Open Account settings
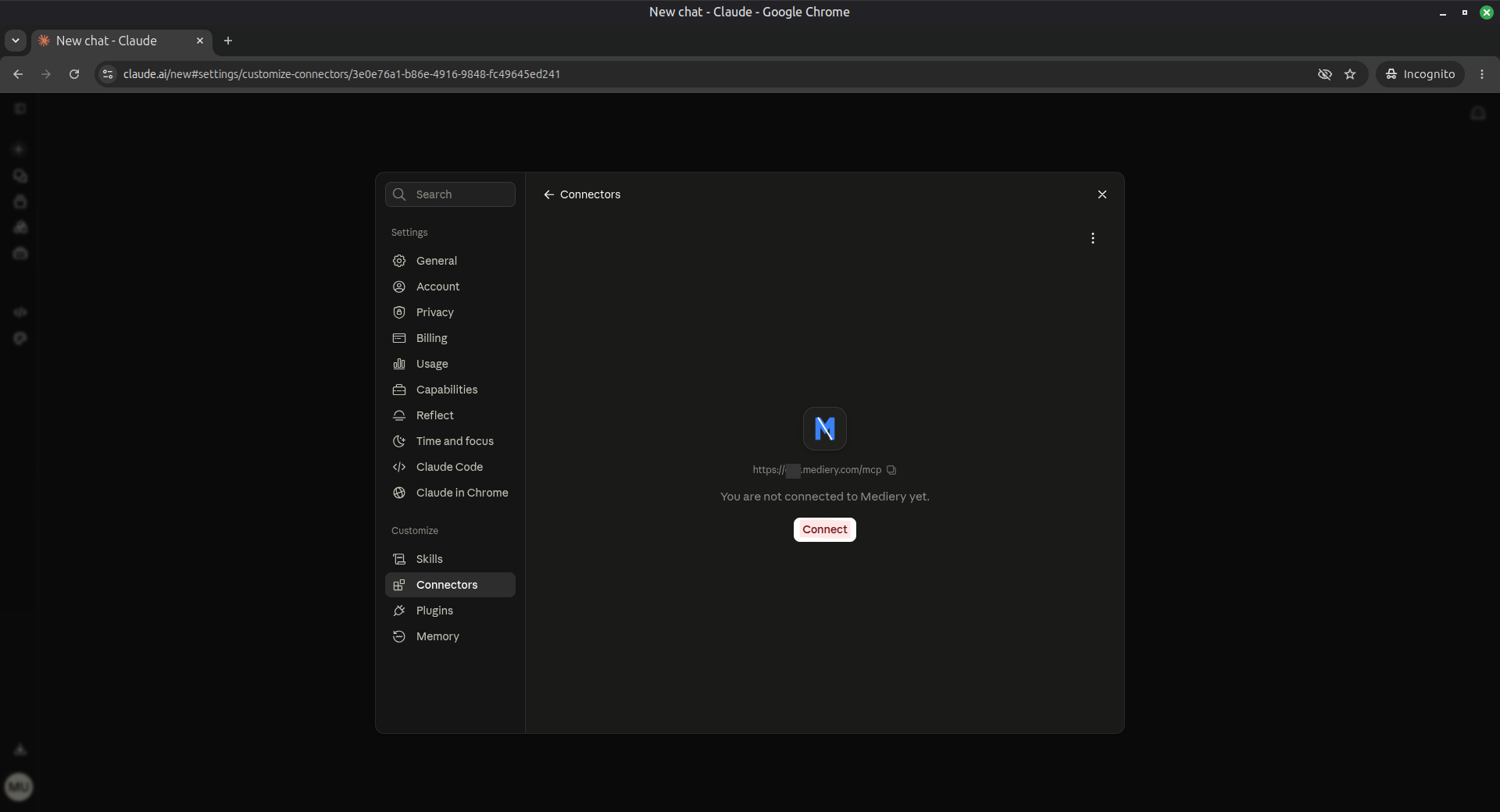This screenshot has height=812, width=1500. pos(450,287)
